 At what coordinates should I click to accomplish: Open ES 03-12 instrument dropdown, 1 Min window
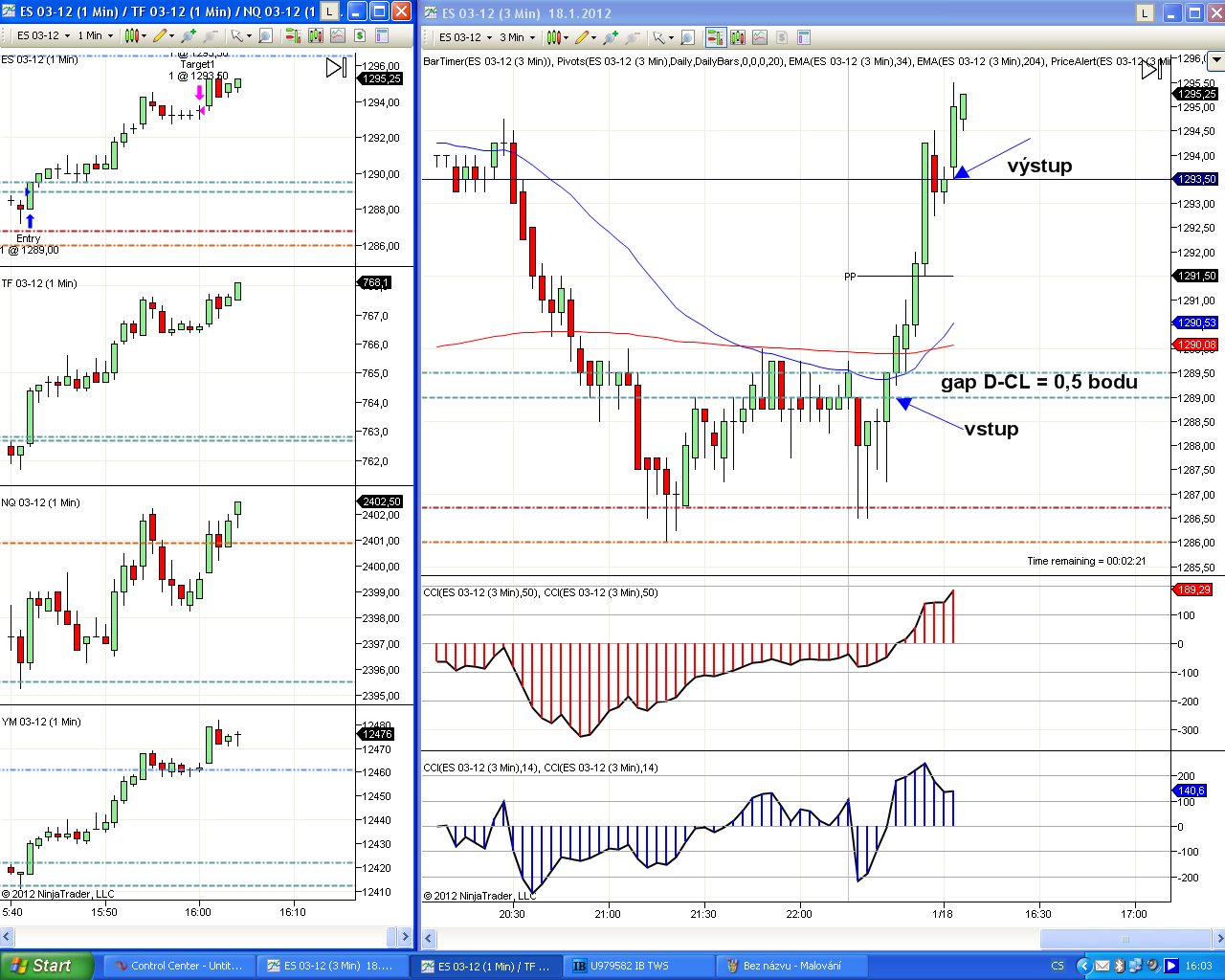coord(42,35)
